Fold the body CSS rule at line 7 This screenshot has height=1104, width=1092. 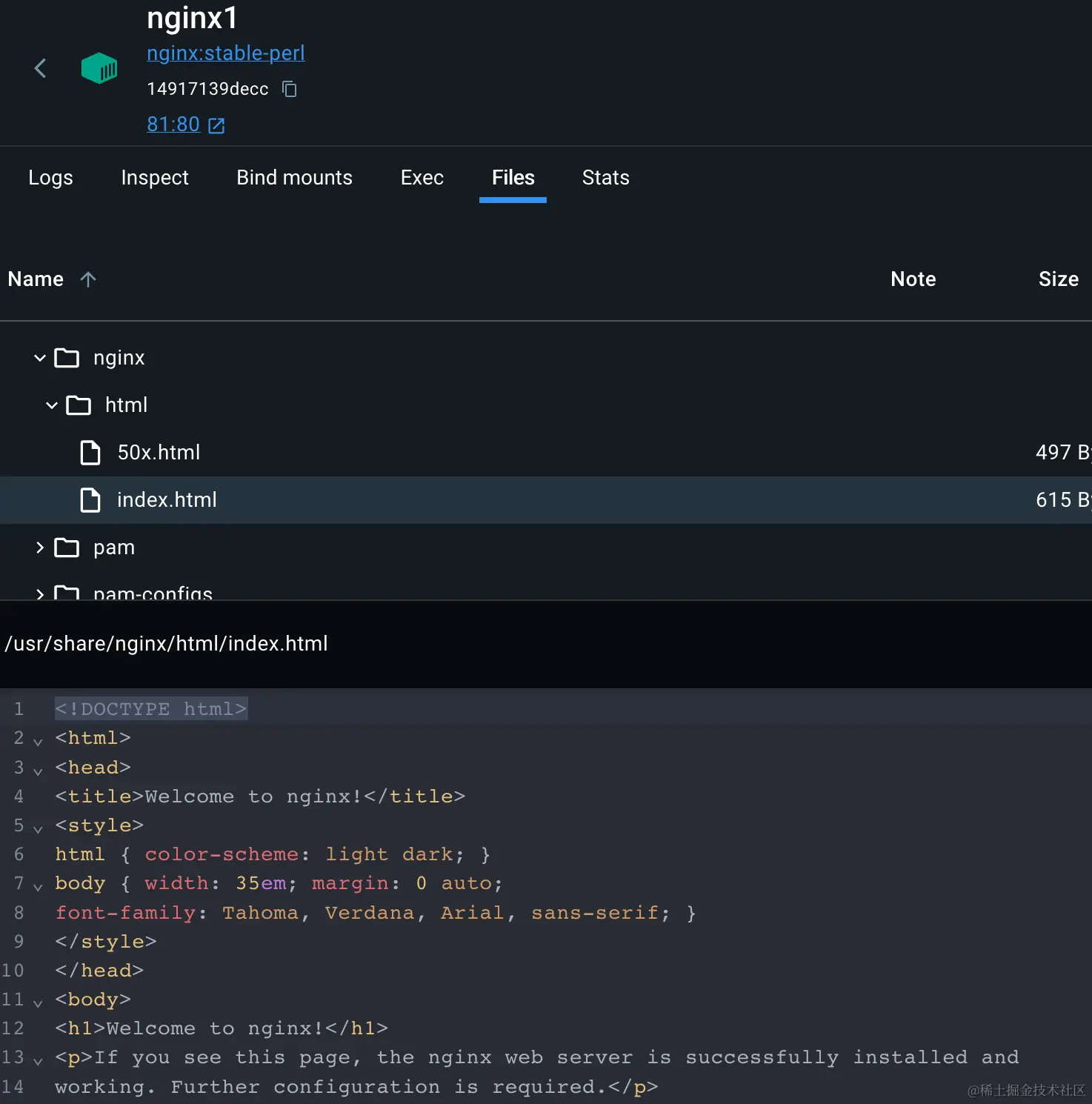pyautogui.click(x=38, y=886)
